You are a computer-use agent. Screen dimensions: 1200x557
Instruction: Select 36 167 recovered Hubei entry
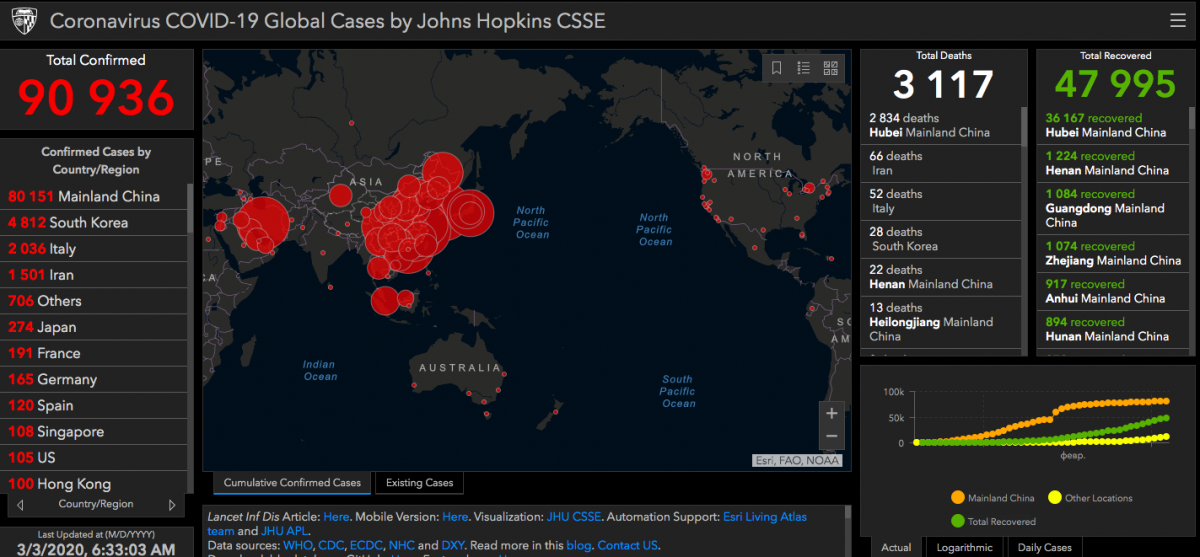1114,125
